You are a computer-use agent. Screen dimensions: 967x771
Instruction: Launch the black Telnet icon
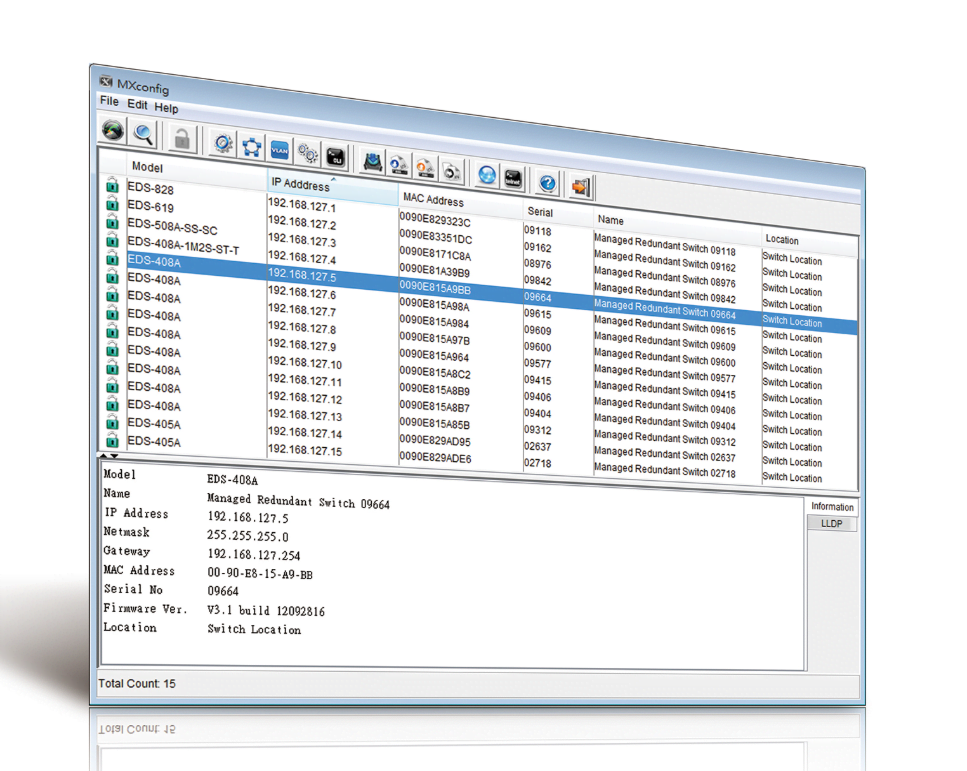[x=513, y=179]
